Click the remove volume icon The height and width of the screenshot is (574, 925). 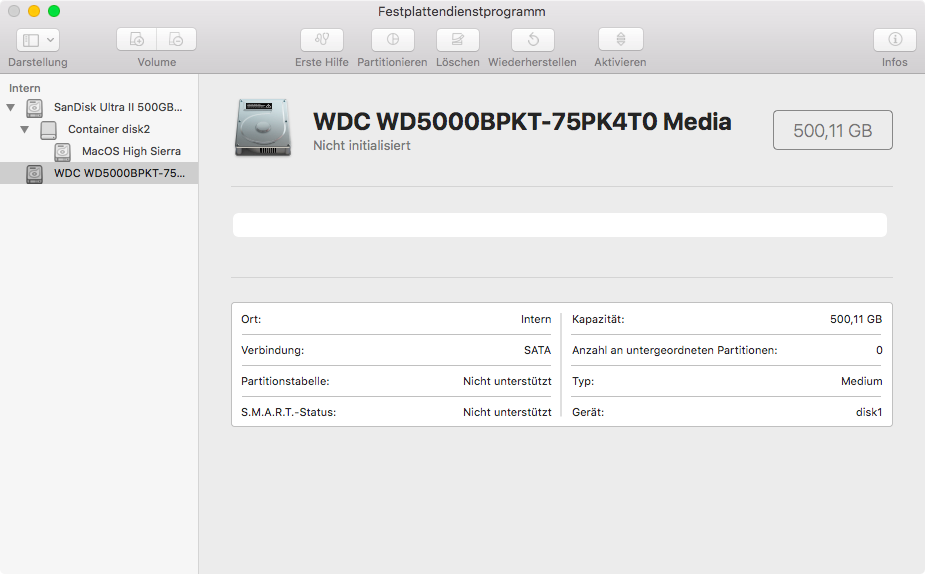pyautogui.click(x=176, y=40)
